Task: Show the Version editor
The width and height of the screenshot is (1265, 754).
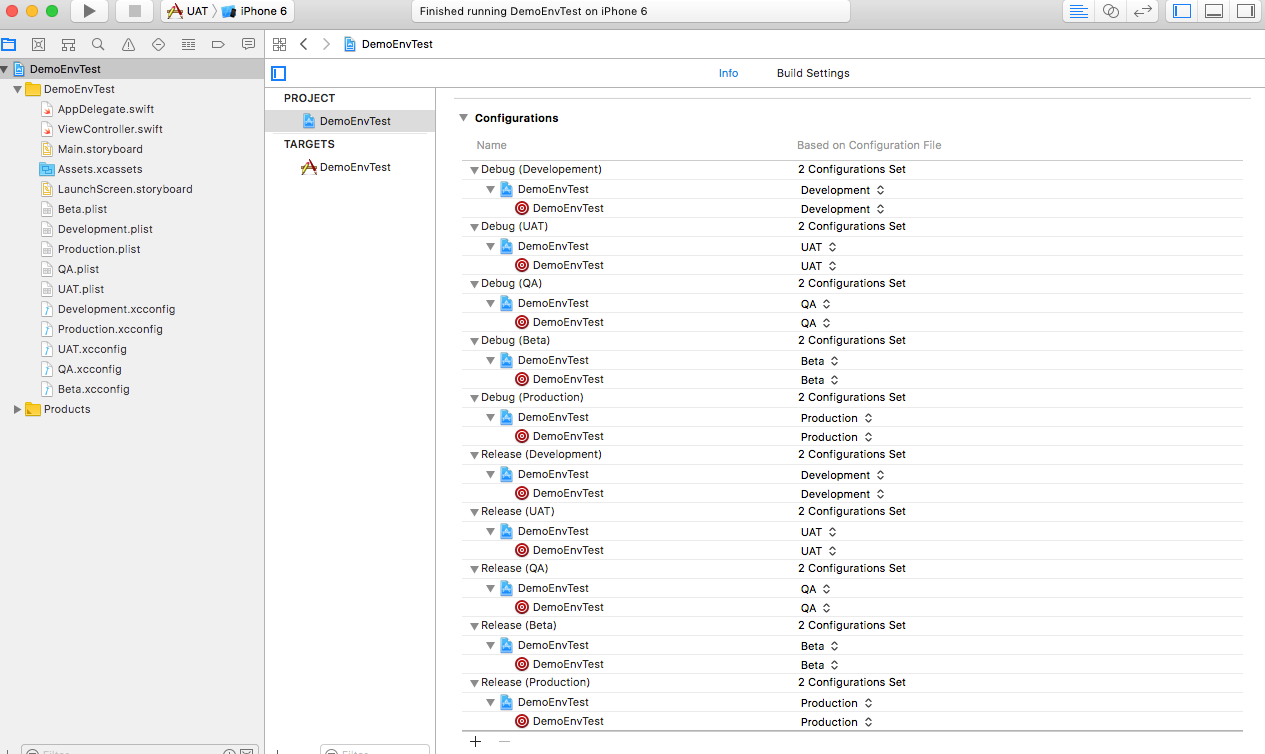Action: [1142, 11]
